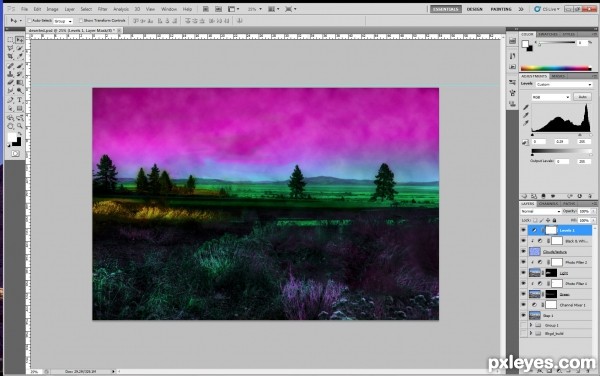600x376 pixels.
Task: Toggle lock transparent pixels in Layers
Action: [535, 220]
